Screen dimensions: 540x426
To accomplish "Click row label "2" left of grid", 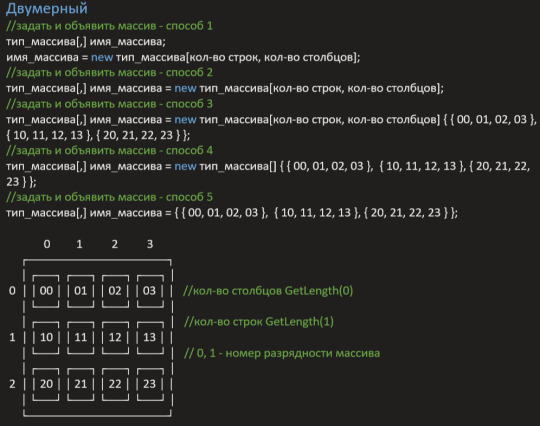I will coord(12,384).
